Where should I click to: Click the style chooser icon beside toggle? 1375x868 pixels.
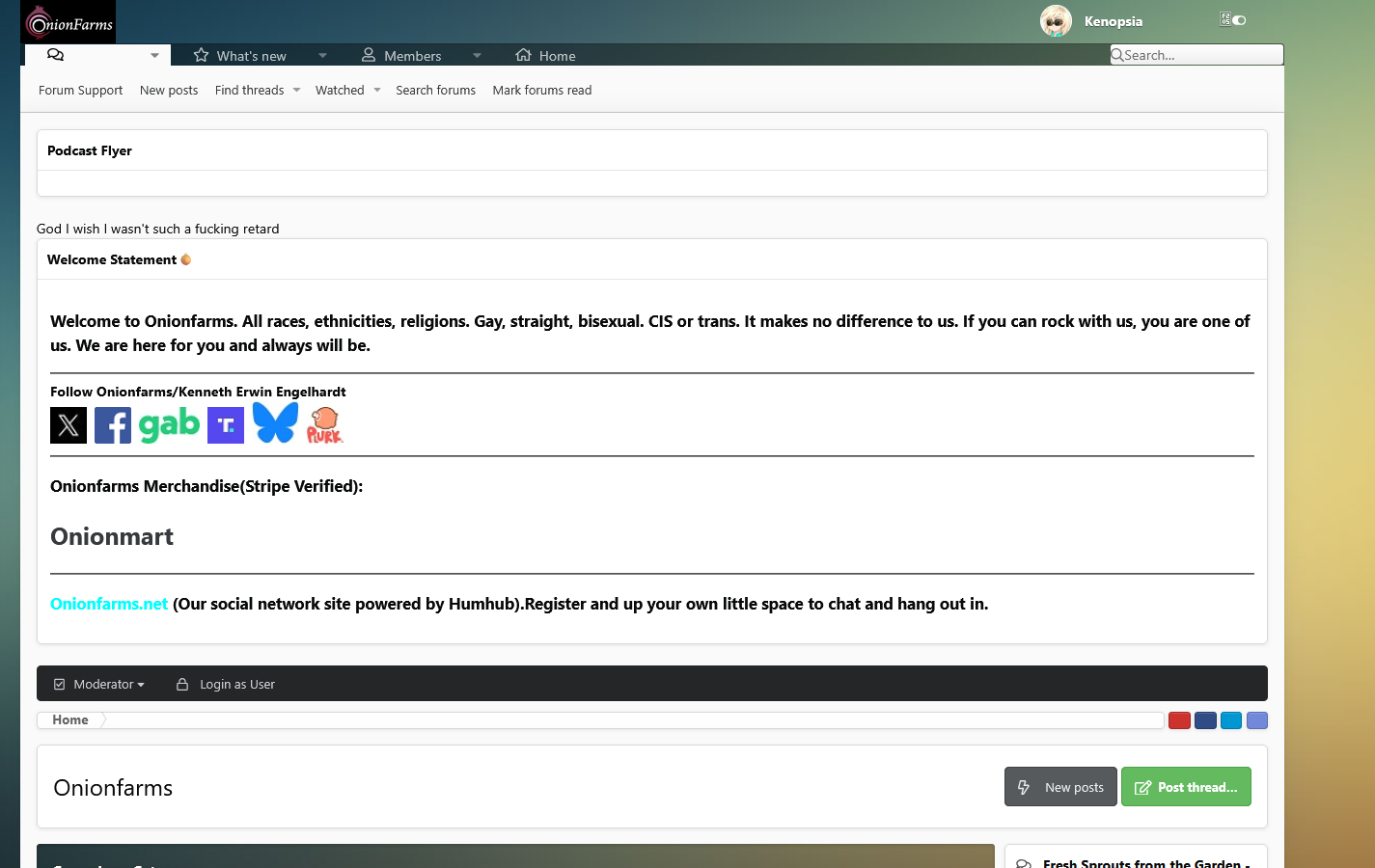[x=1225, y=19]
